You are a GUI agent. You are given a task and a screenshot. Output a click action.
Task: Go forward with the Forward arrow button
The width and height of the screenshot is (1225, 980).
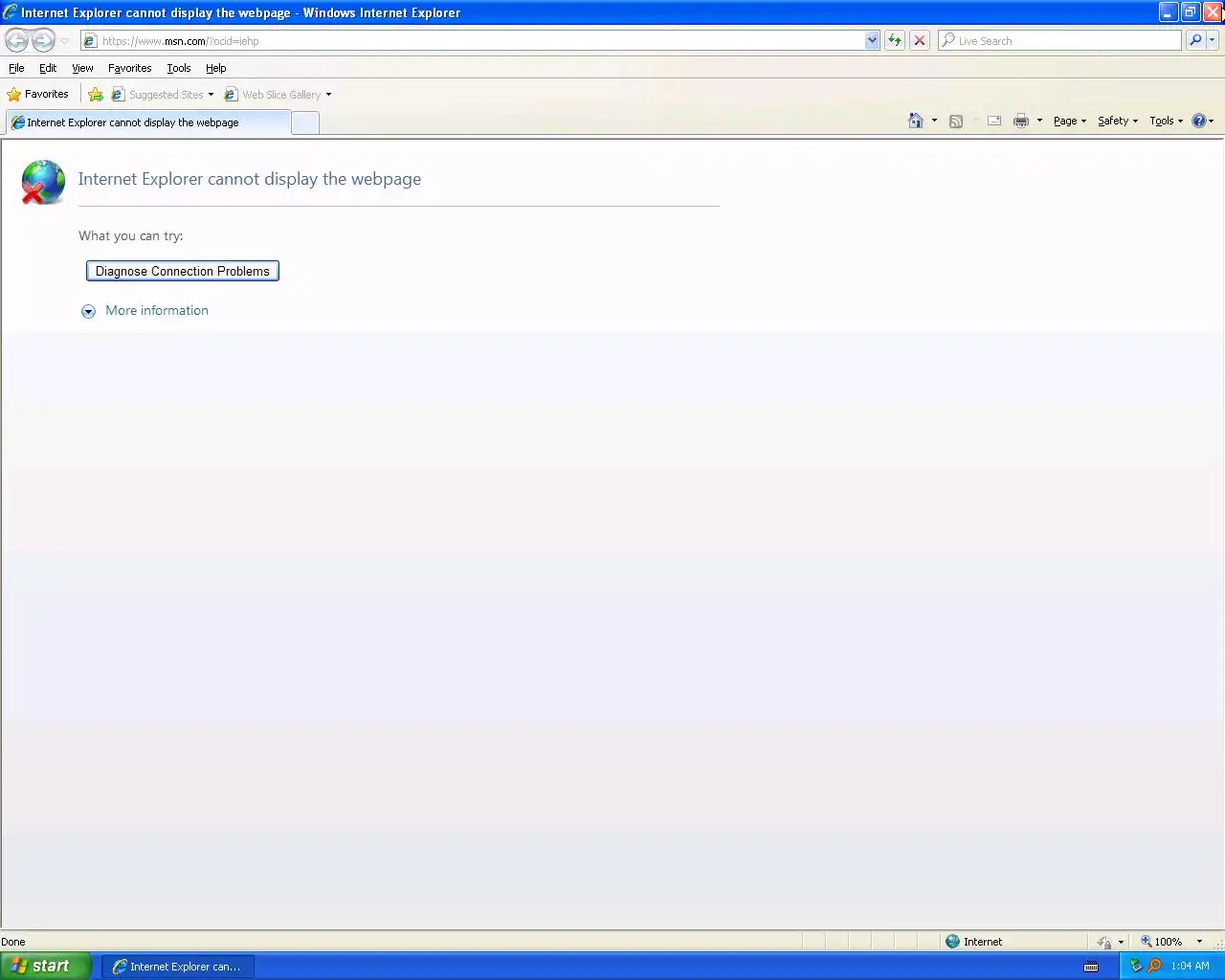coord(44,40)
